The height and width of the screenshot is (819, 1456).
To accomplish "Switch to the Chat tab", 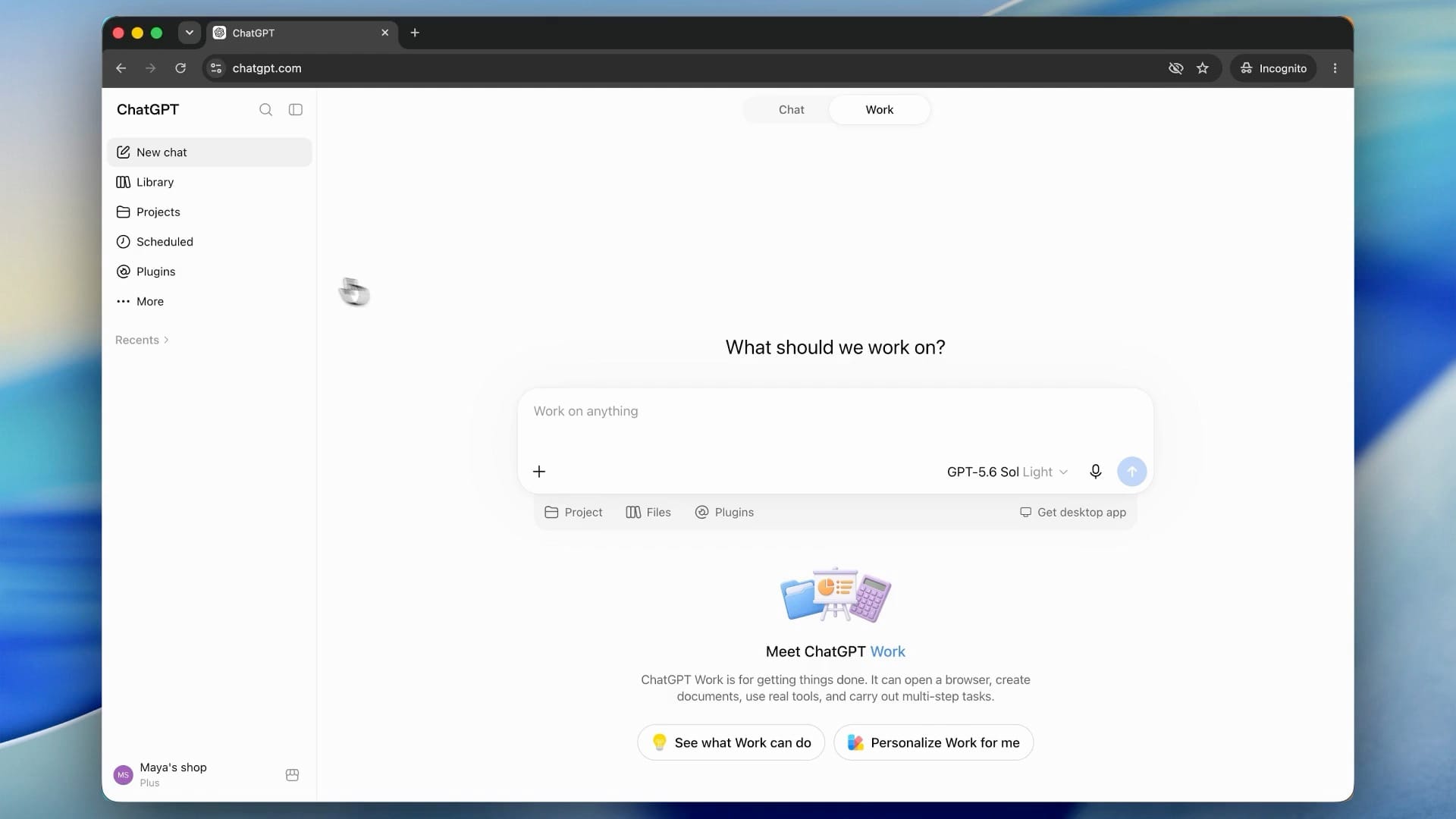I will [x=791, y=110].
